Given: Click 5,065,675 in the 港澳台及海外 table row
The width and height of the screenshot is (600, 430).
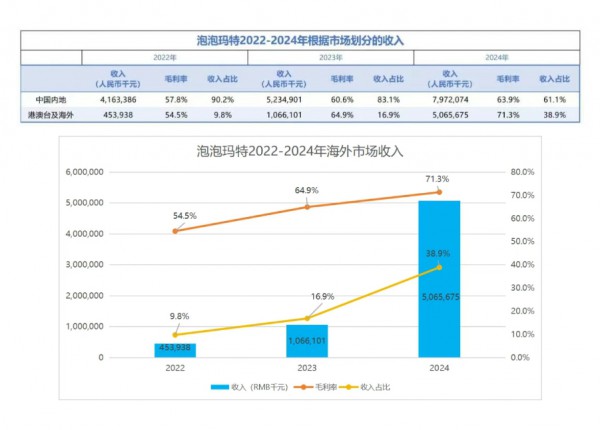Looking at the screenshot, I should point(450,115).
